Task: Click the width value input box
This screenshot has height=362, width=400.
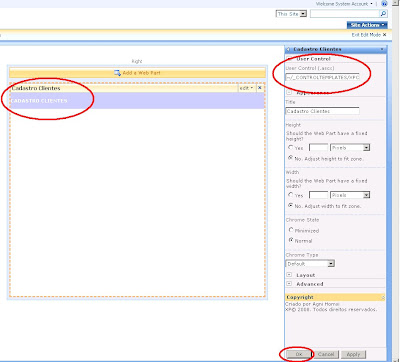Action: click(318, 195)
